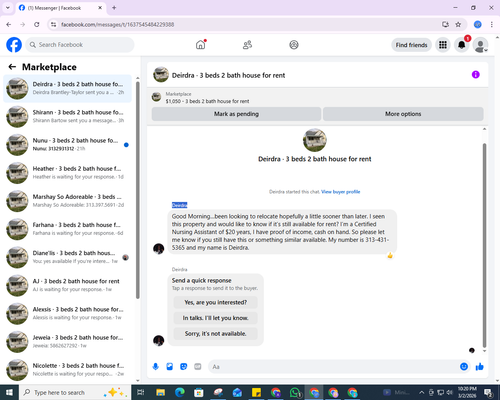Screen dimensions: 500x400
Task: Click the large listing photo in the chat
Action: coord(314,140)
